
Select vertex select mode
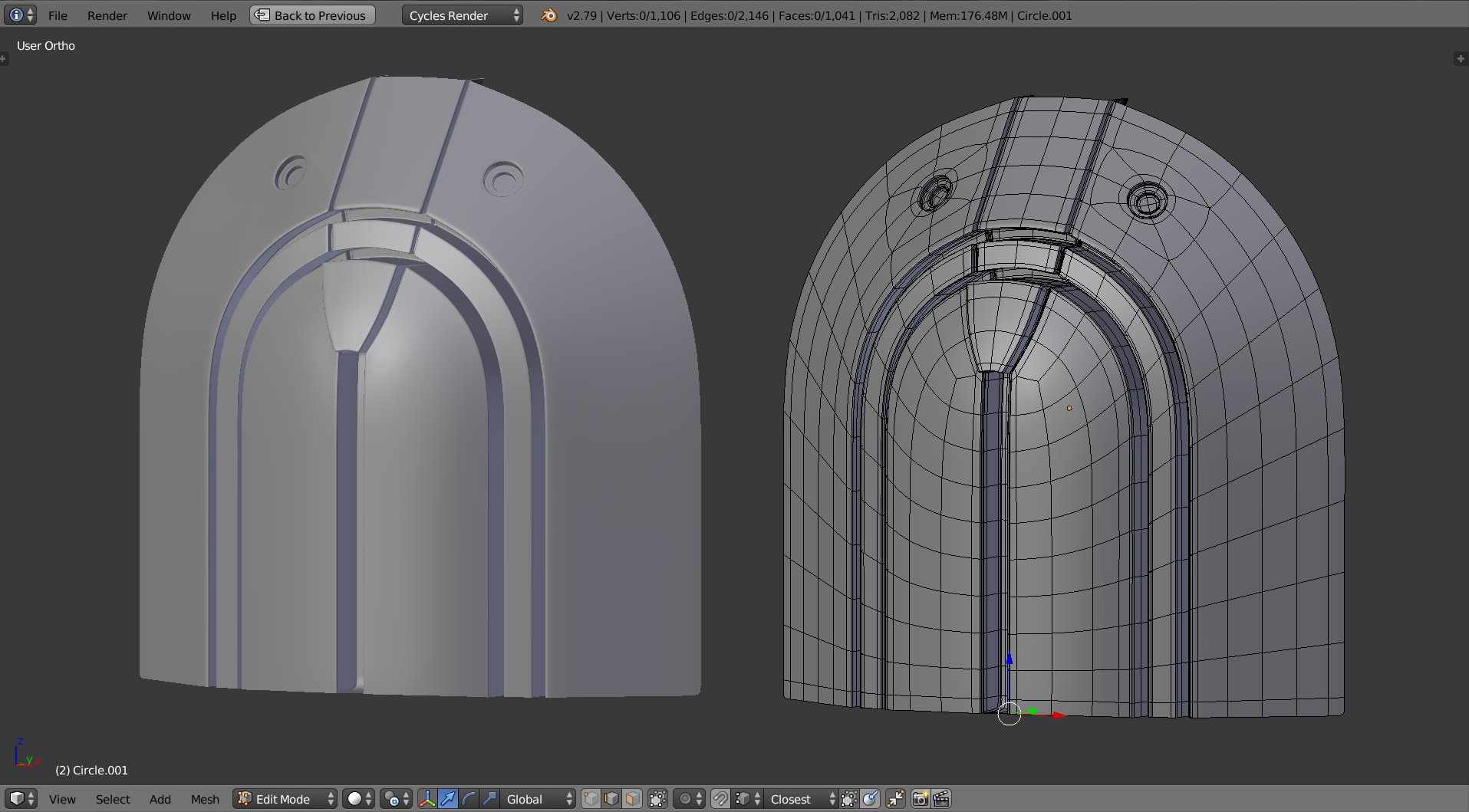click(591, 799)
